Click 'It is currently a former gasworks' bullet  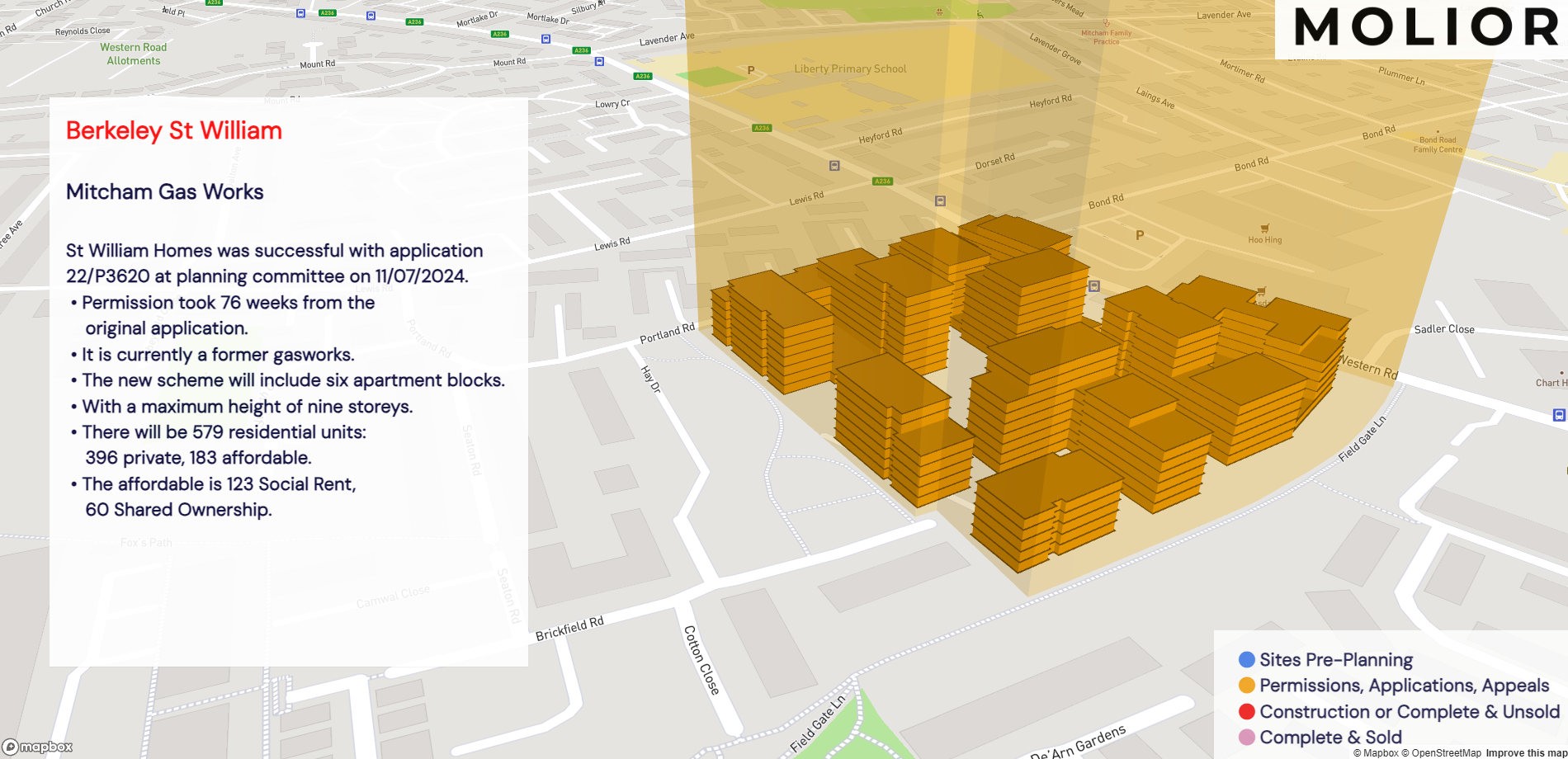[x=212, y=355]
